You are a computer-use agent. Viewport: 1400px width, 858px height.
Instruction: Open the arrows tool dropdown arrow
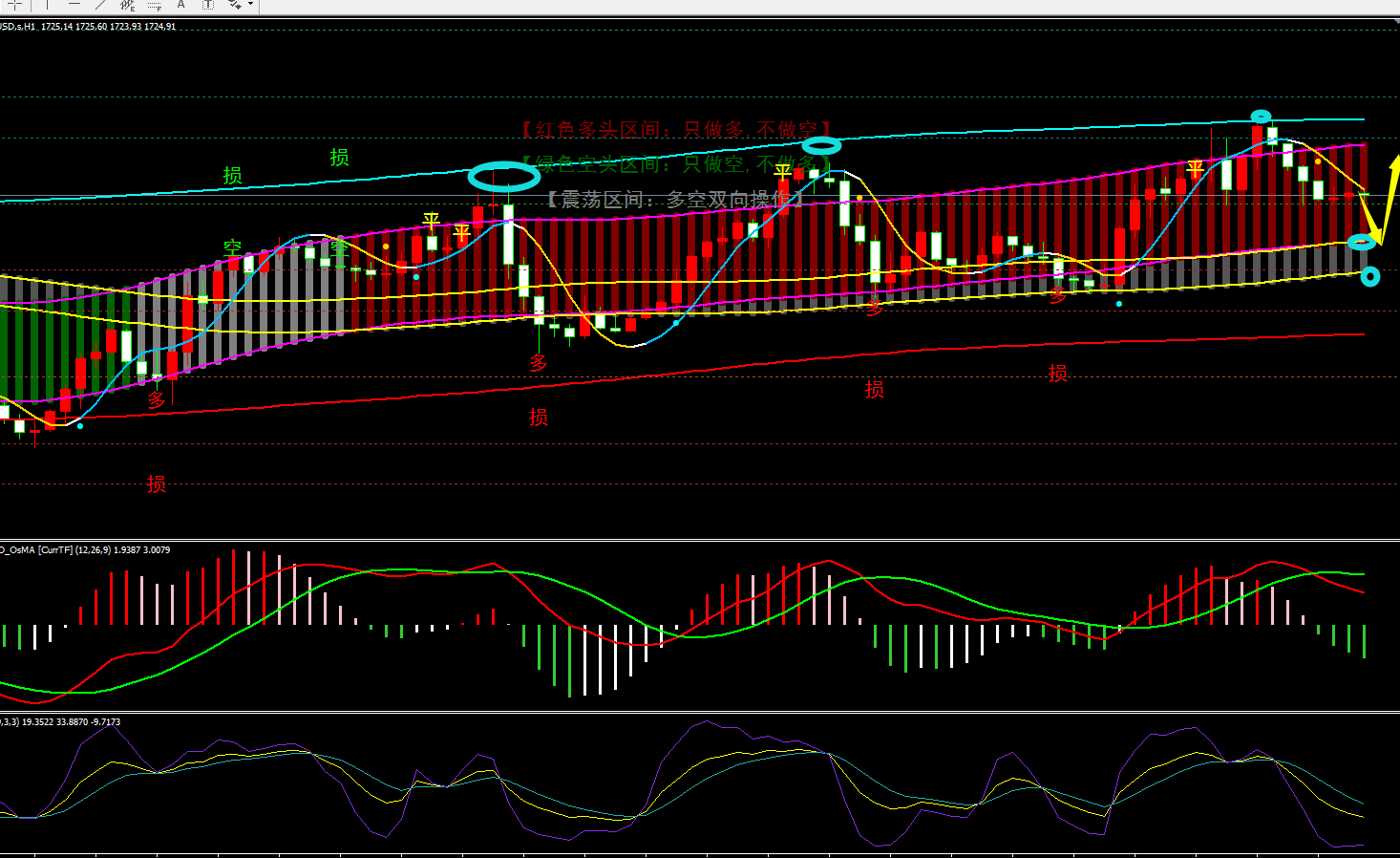click(x=250, y=5)
